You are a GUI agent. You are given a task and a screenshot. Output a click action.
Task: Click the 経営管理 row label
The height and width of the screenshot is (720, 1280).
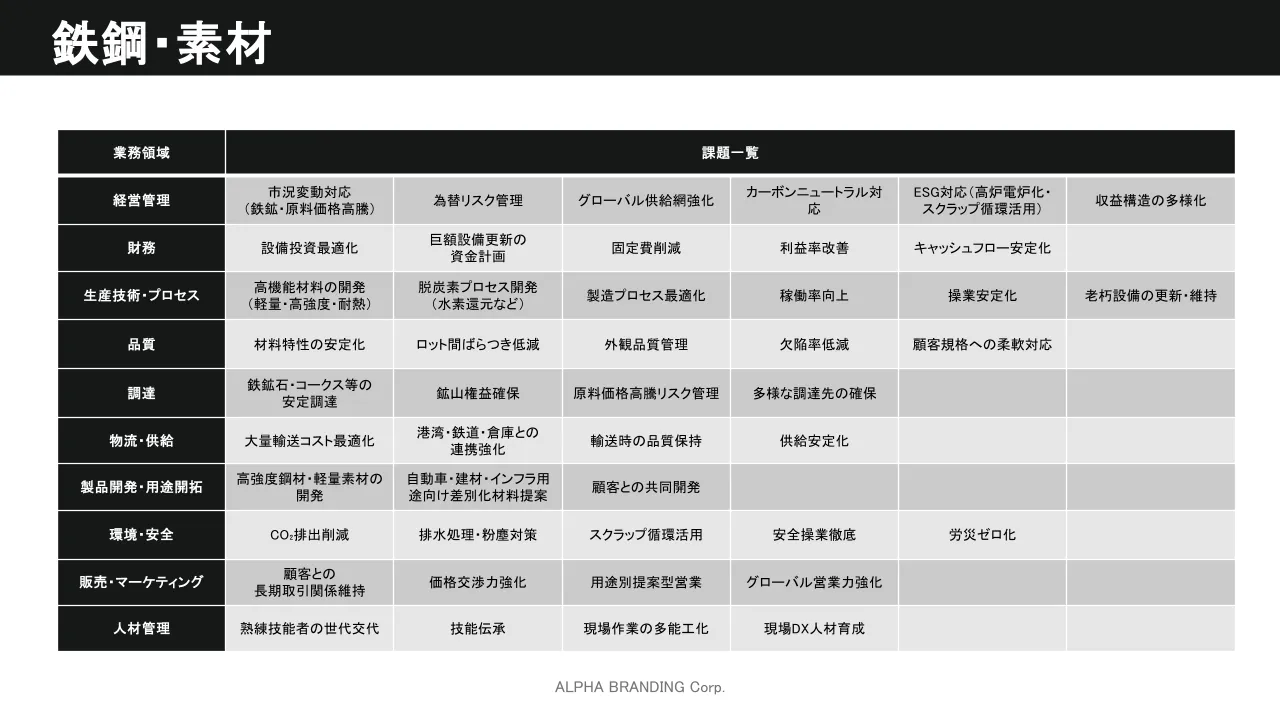point(141,200)
